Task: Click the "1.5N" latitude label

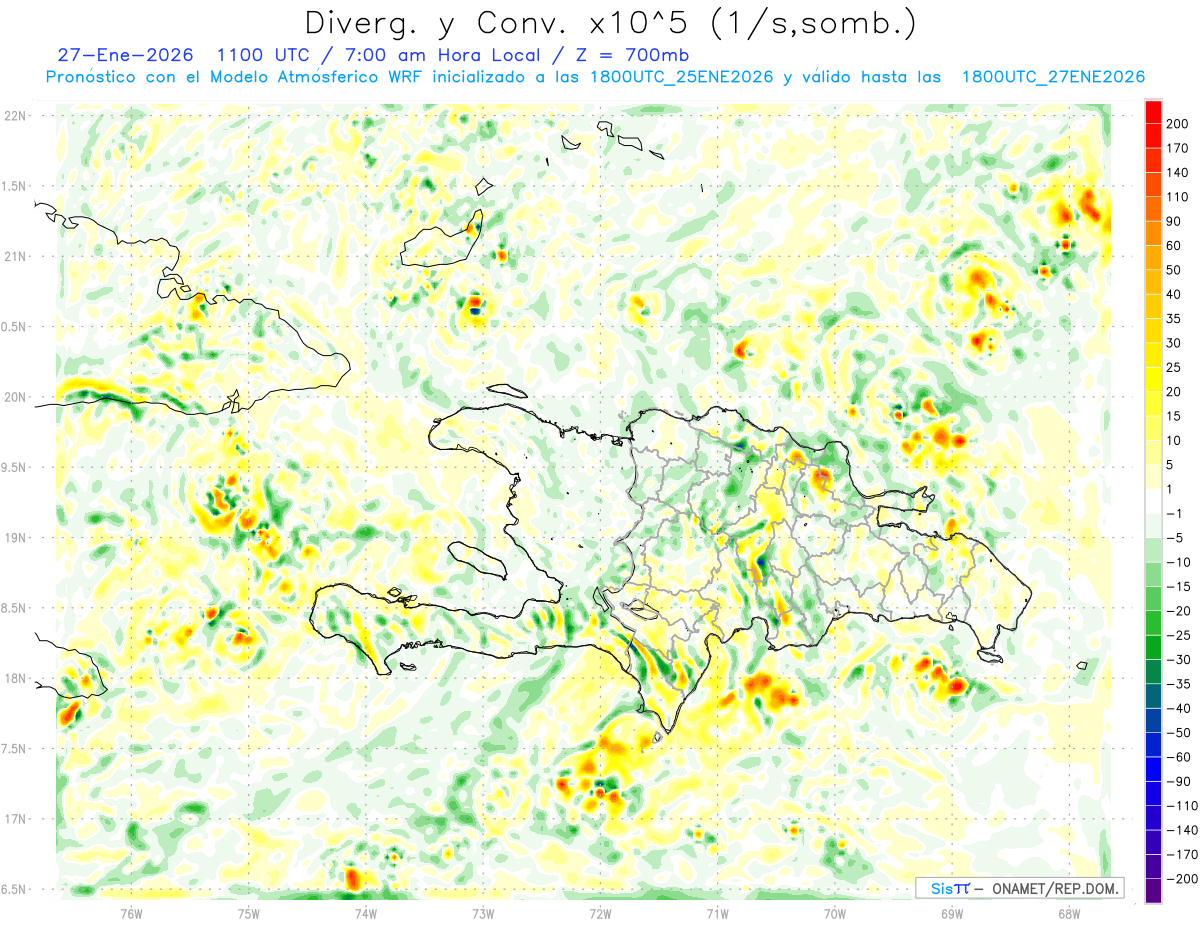Action: 15,186
